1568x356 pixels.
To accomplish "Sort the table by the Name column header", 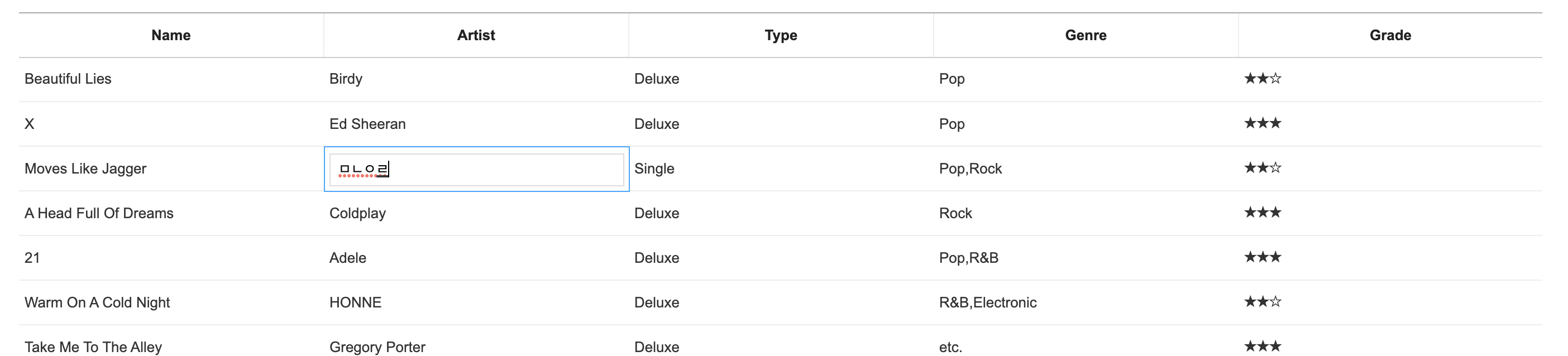I will (170, 35).
